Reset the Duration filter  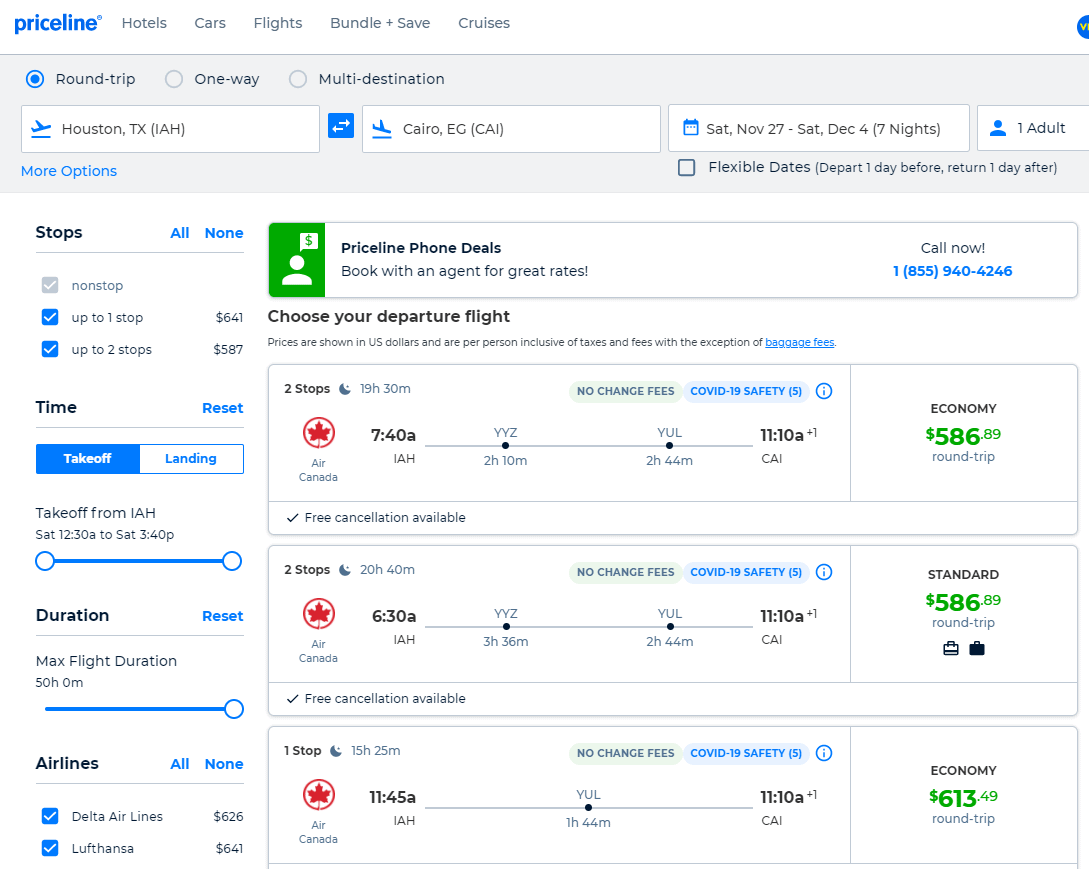[x=222, y=616]
